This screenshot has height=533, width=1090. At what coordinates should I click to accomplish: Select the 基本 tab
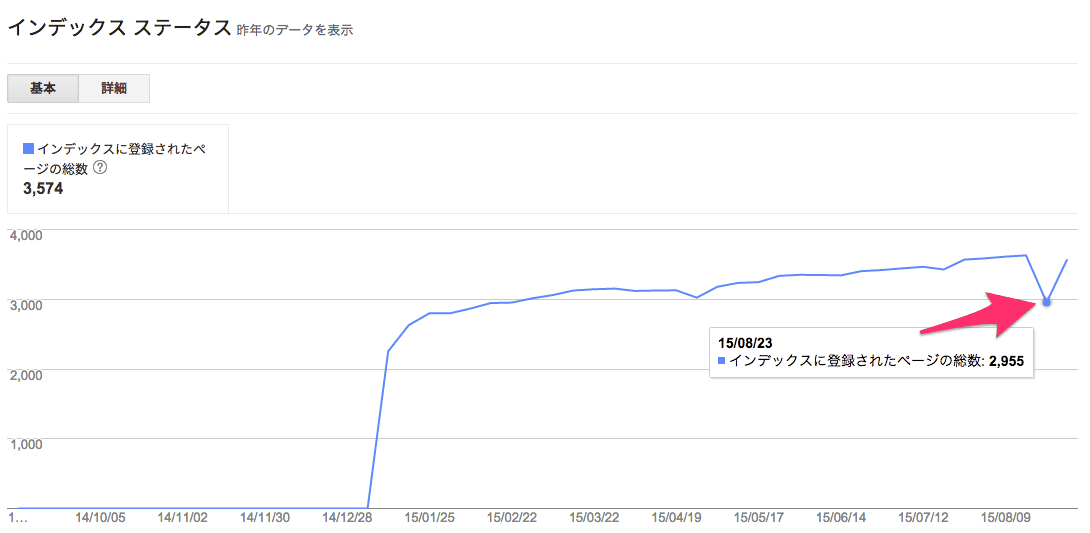(x=43, y=88)
